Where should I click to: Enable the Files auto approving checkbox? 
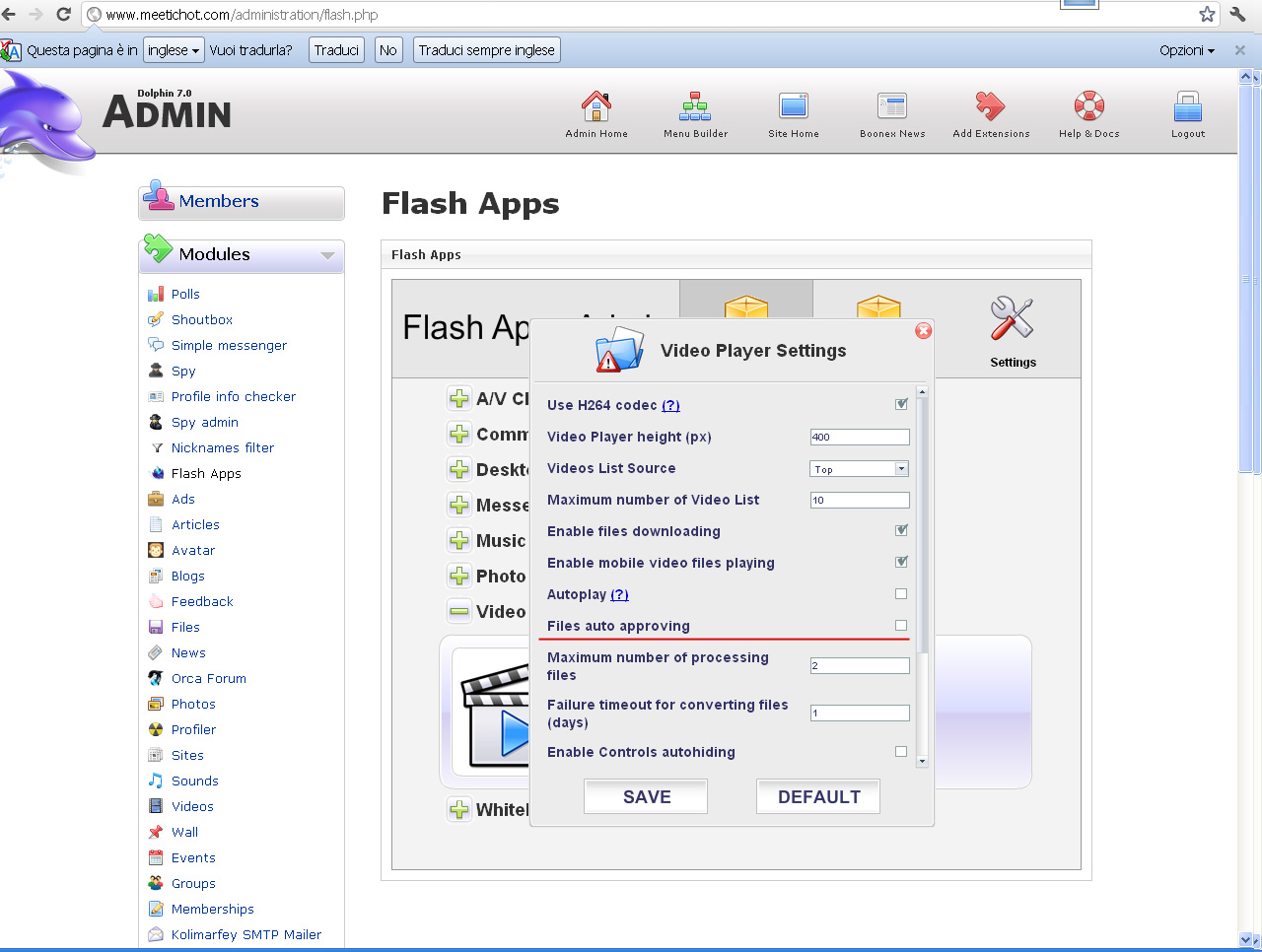pos(901,626)
